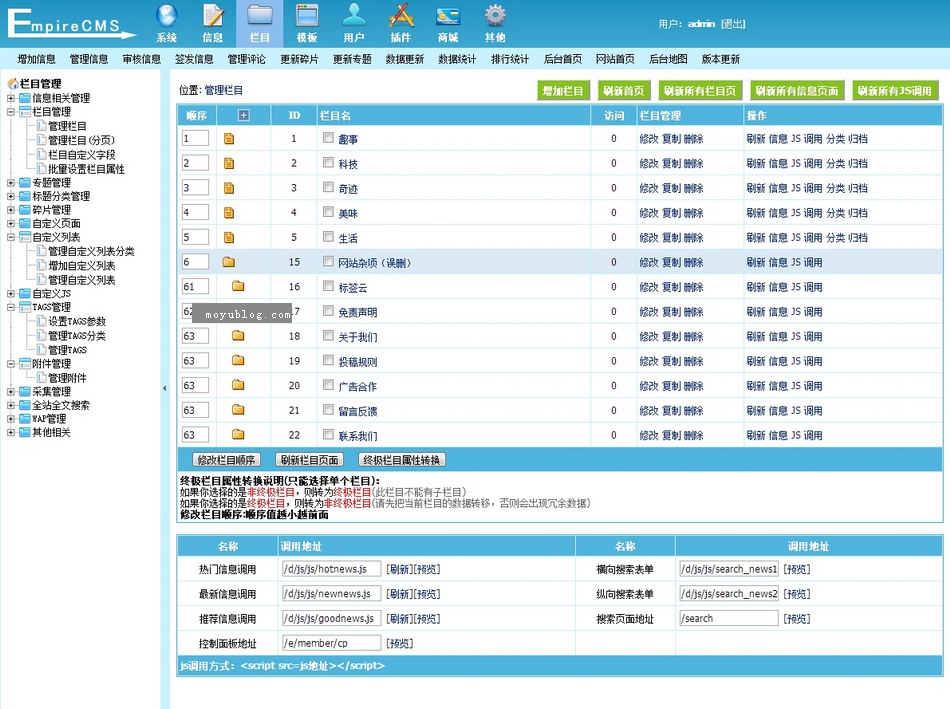Click the 热门信息调用 address field
Viewport: 950px width, 709px height.
331,569
